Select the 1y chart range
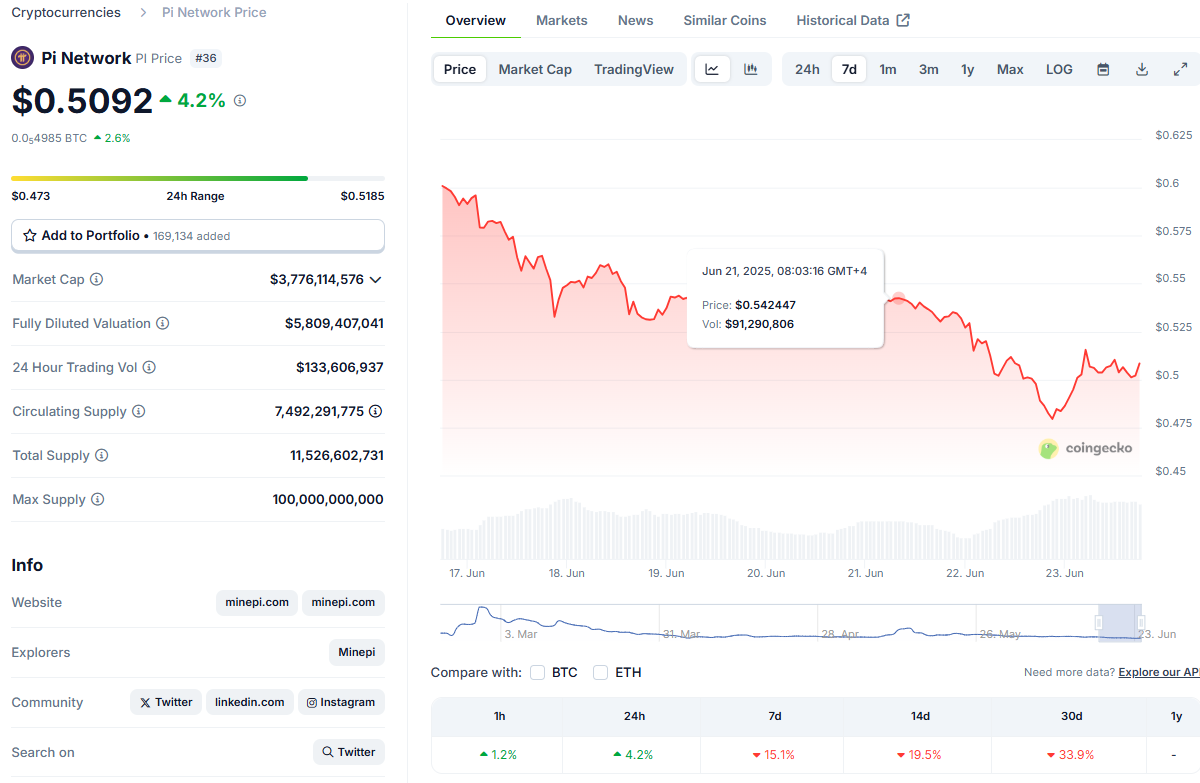 tap(968, 69)
